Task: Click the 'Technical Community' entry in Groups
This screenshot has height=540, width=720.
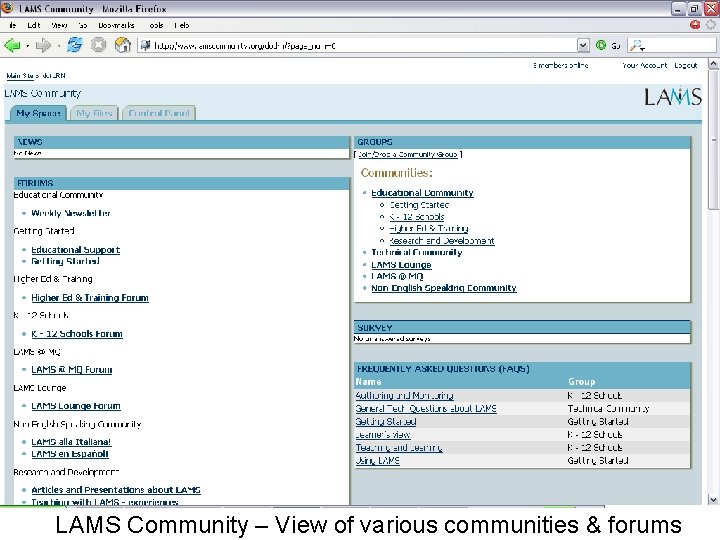Action: 416,252
